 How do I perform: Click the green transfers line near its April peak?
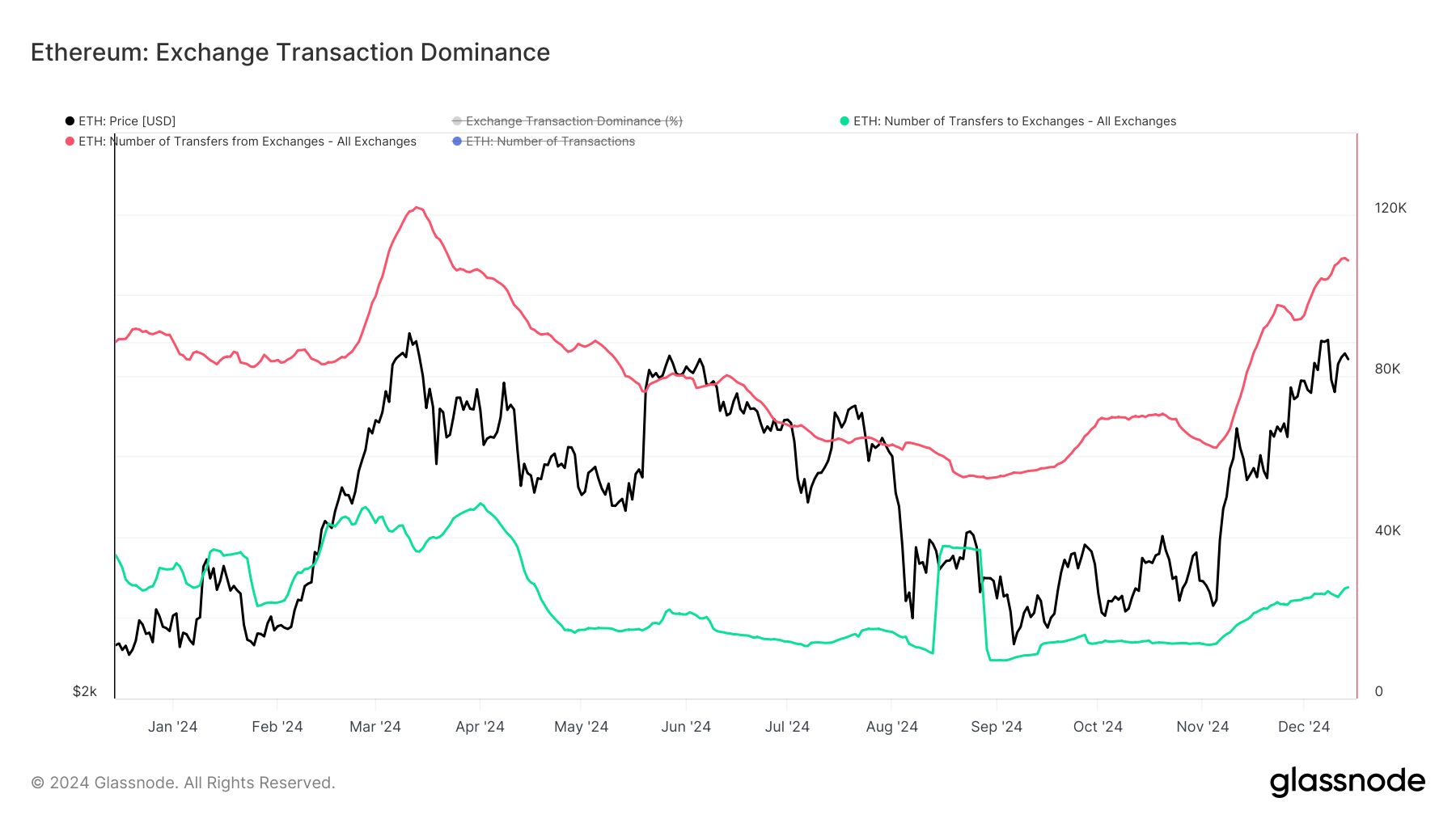pyautogui.click(x=479, y=504)
